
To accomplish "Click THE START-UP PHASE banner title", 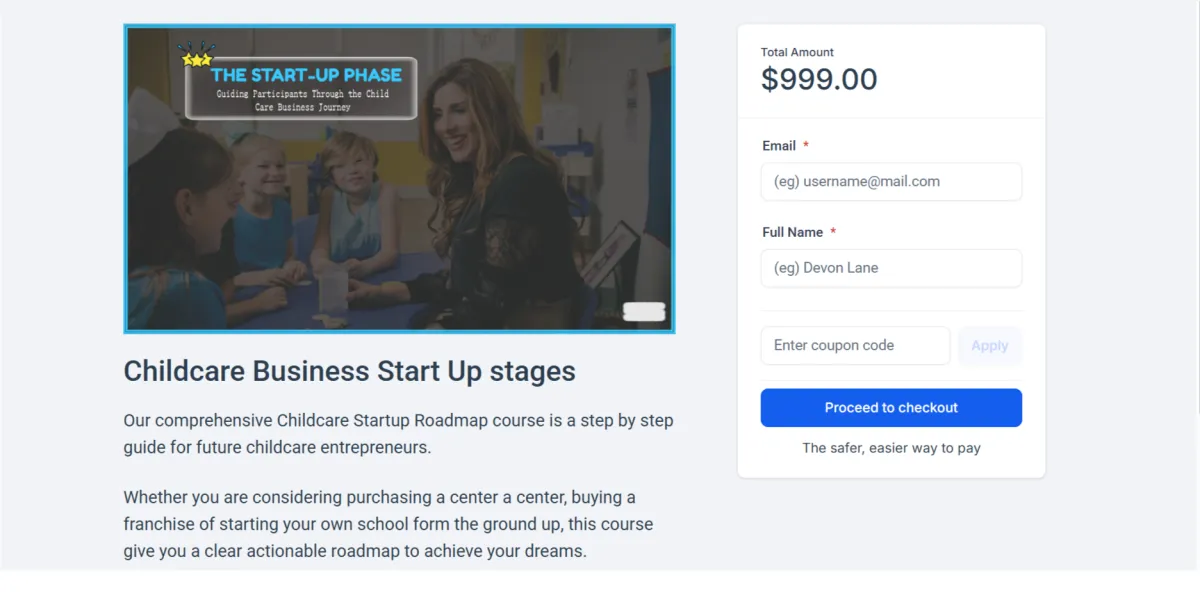I will 306,75.
